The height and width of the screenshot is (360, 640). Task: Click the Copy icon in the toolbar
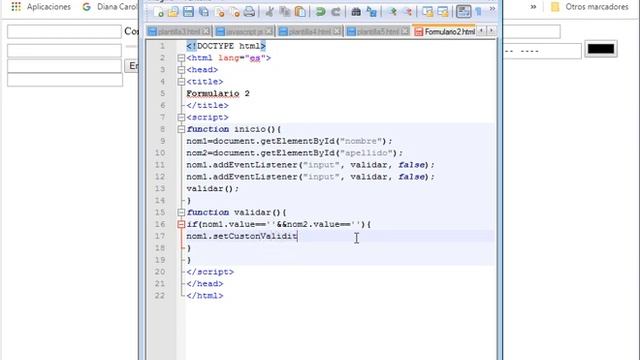[x=284, y=11]
